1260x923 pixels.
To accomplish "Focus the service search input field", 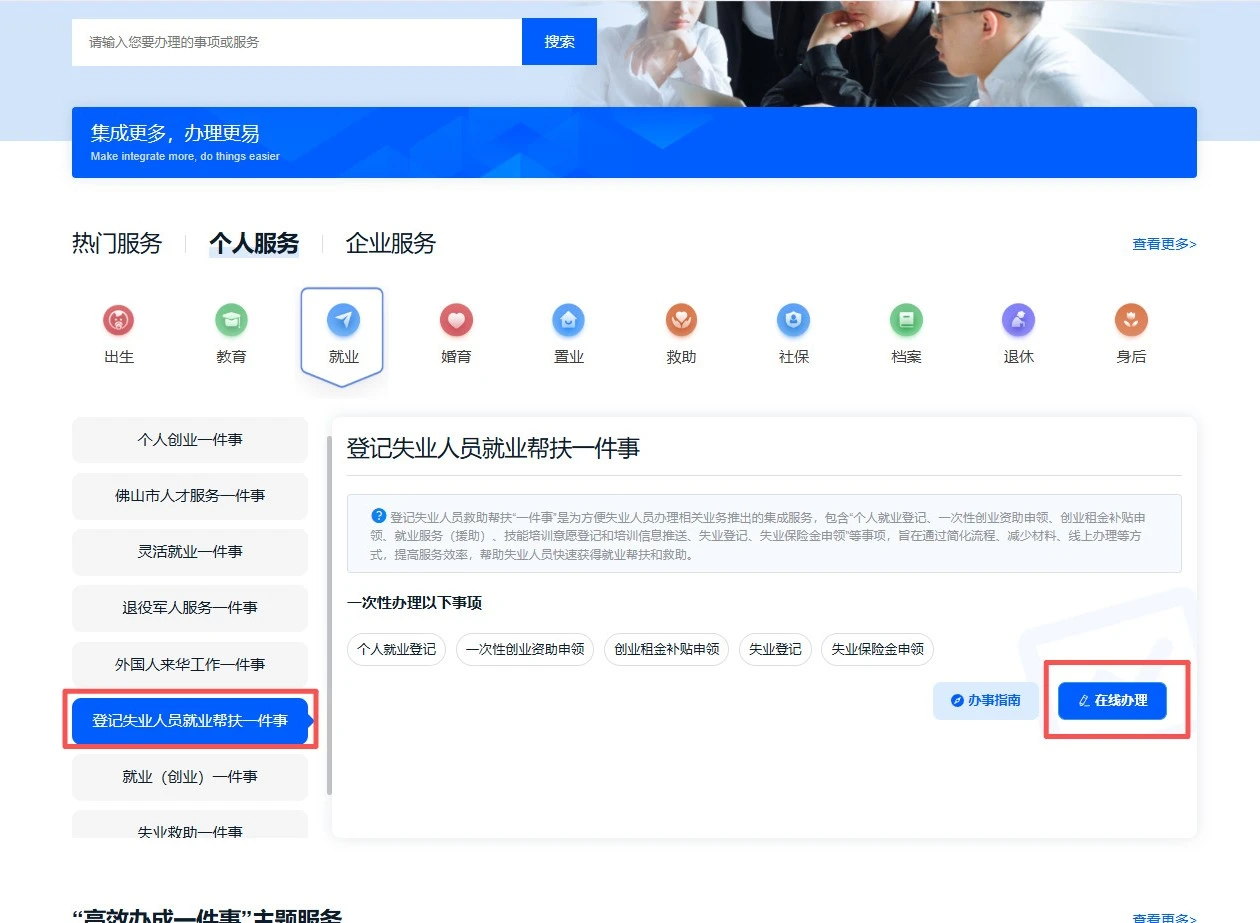I will [x=297, y=42].
